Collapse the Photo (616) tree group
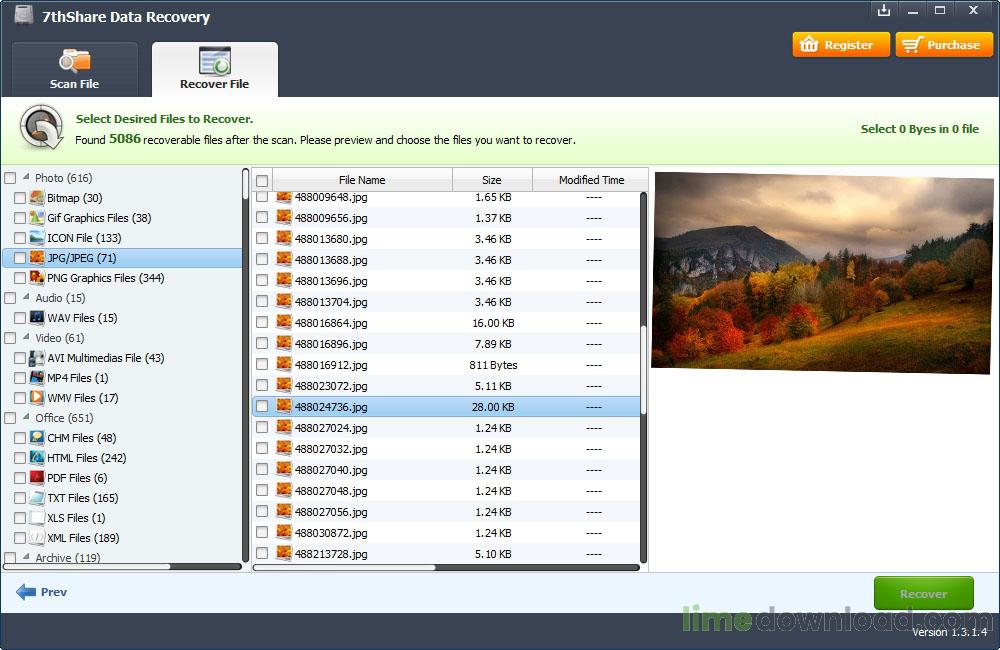 [x=26, y=178]
